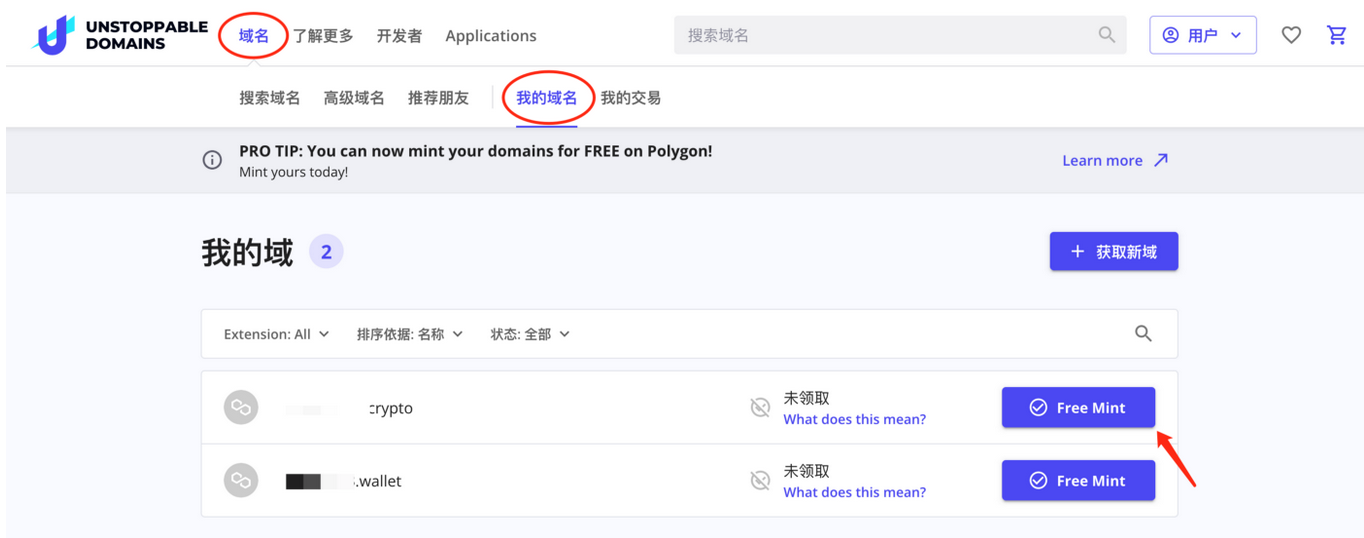Open the 开发者 menu

coord(399,35)
